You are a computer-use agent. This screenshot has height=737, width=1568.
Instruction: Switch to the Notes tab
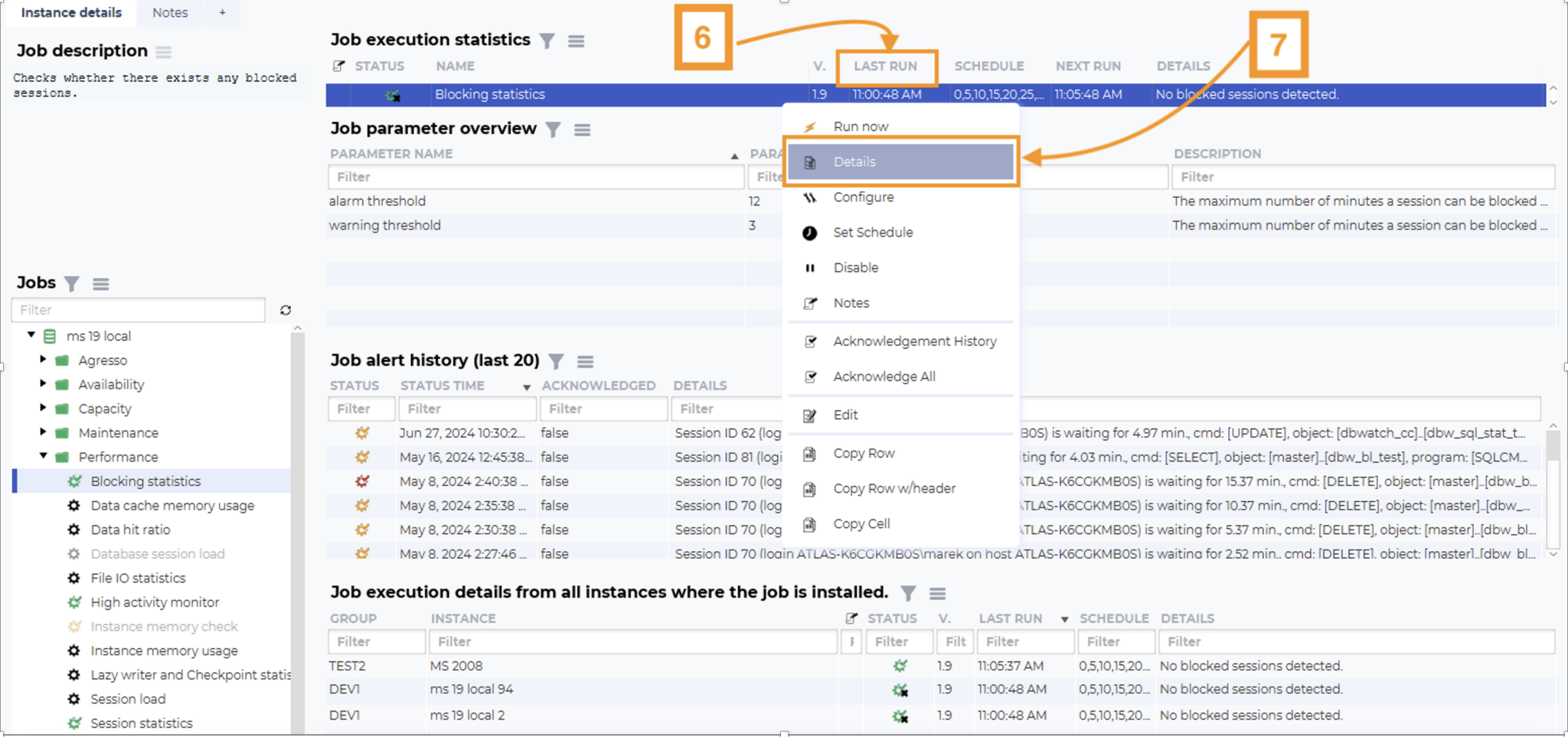pyautogui.click(x=170, y=12)
